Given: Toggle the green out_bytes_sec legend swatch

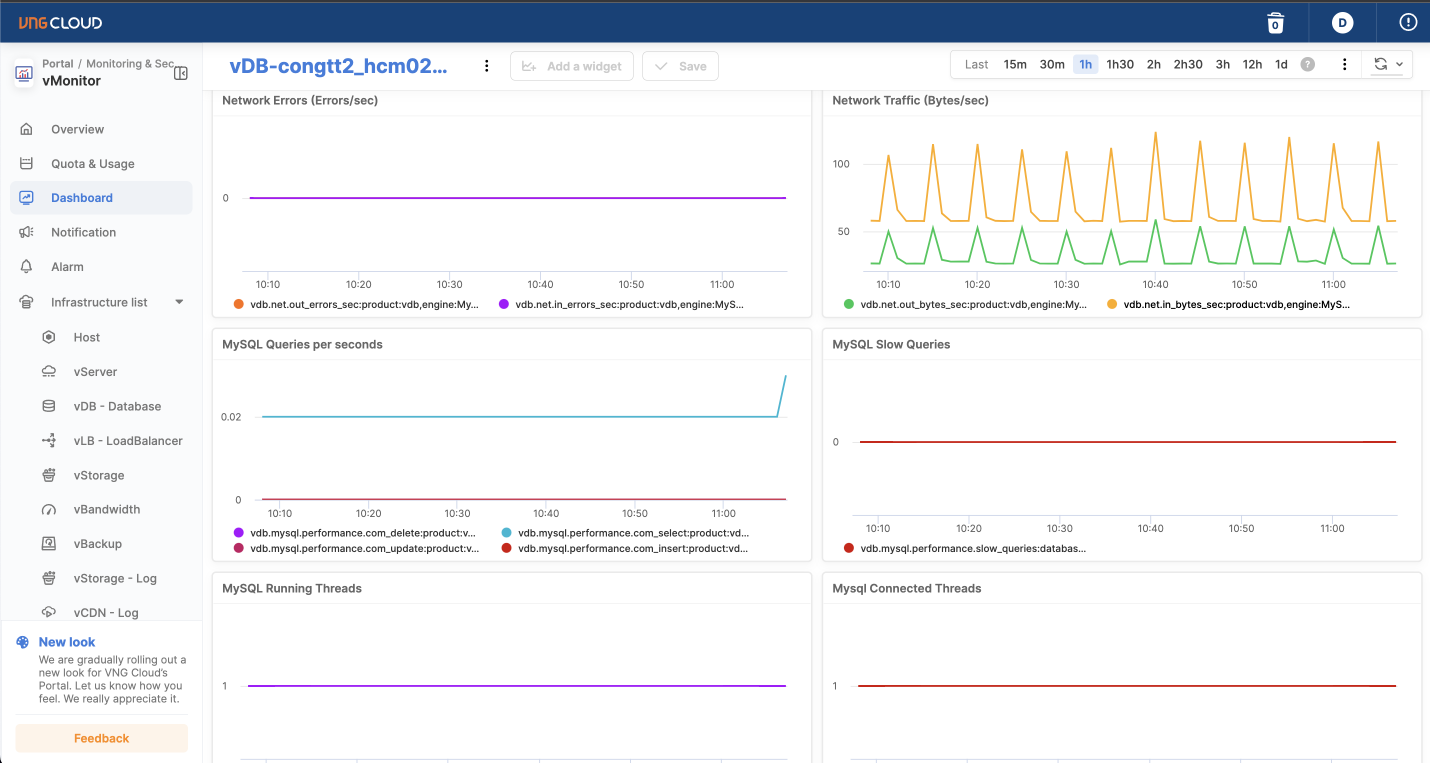Looking at the screenshot, I should [x=849, y=304].
